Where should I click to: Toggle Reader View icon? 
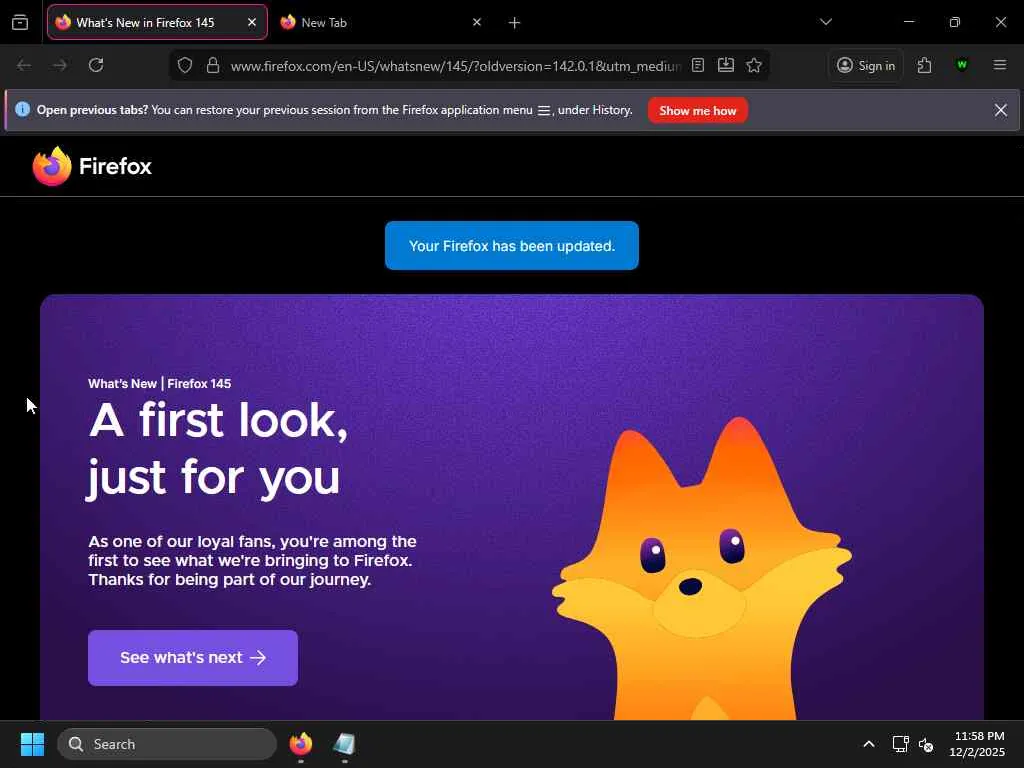pyautogui.click(x=698, y=65)
